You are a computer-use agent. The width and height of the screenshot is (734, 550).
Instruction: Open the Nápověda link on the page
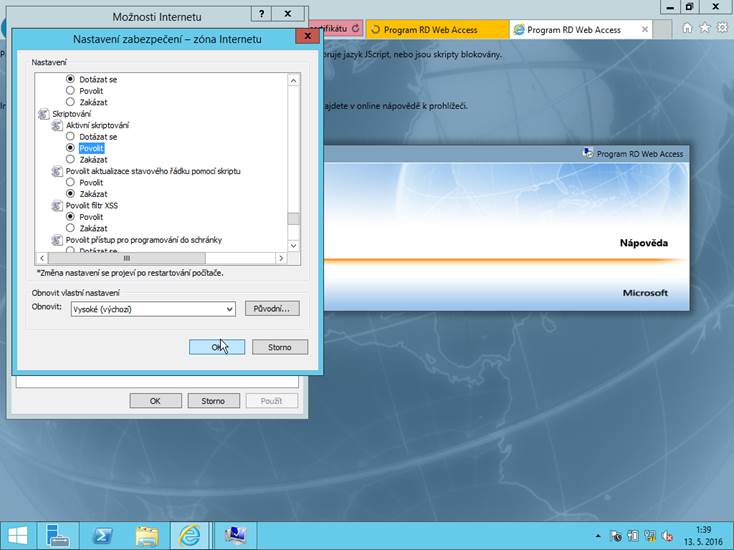pyautogui.click(x=644, y=243)
